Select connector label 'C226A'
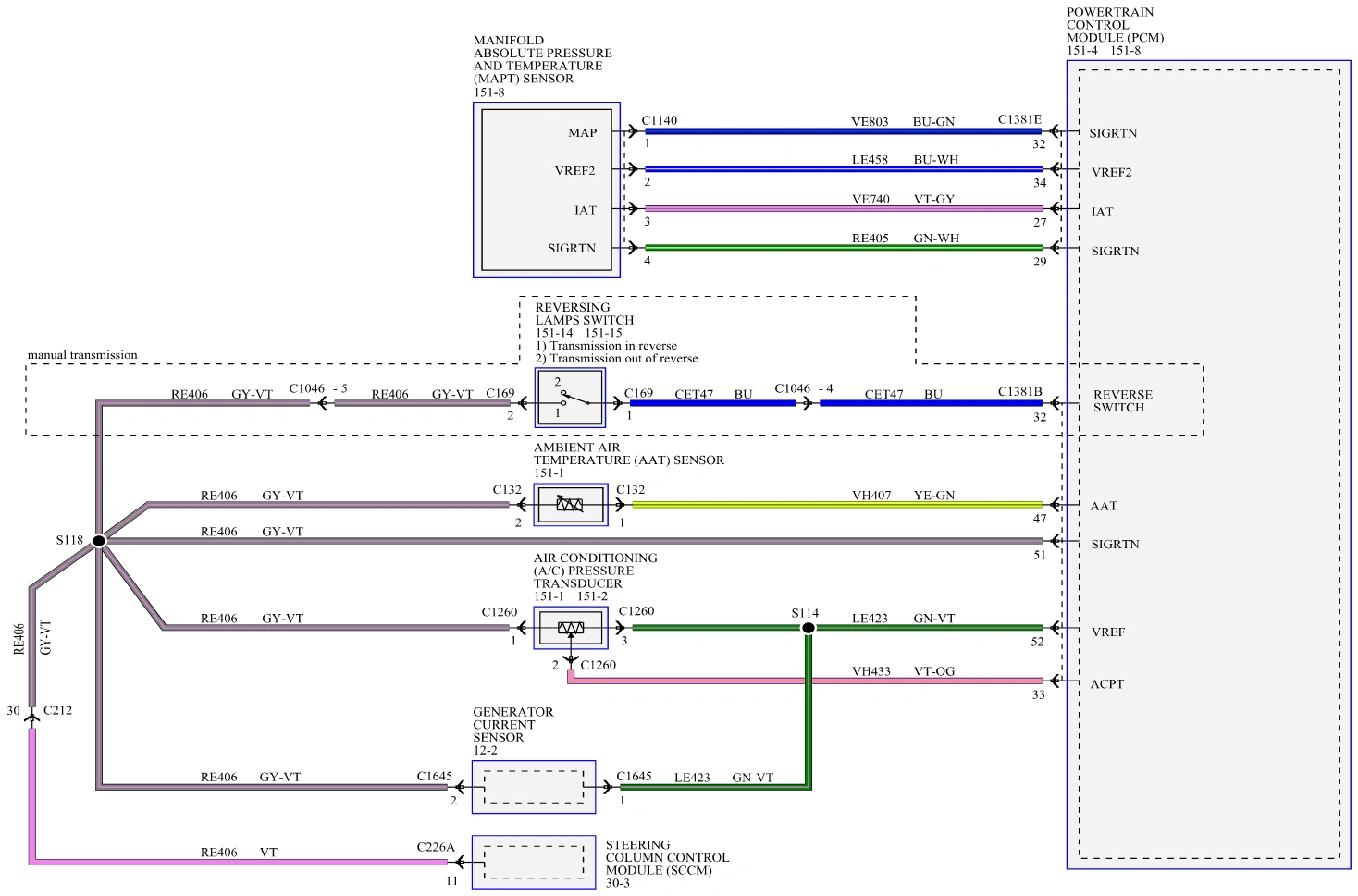The width and height of the screenshot is (1358, 896). pyautogui.click(x=436, y=846)
